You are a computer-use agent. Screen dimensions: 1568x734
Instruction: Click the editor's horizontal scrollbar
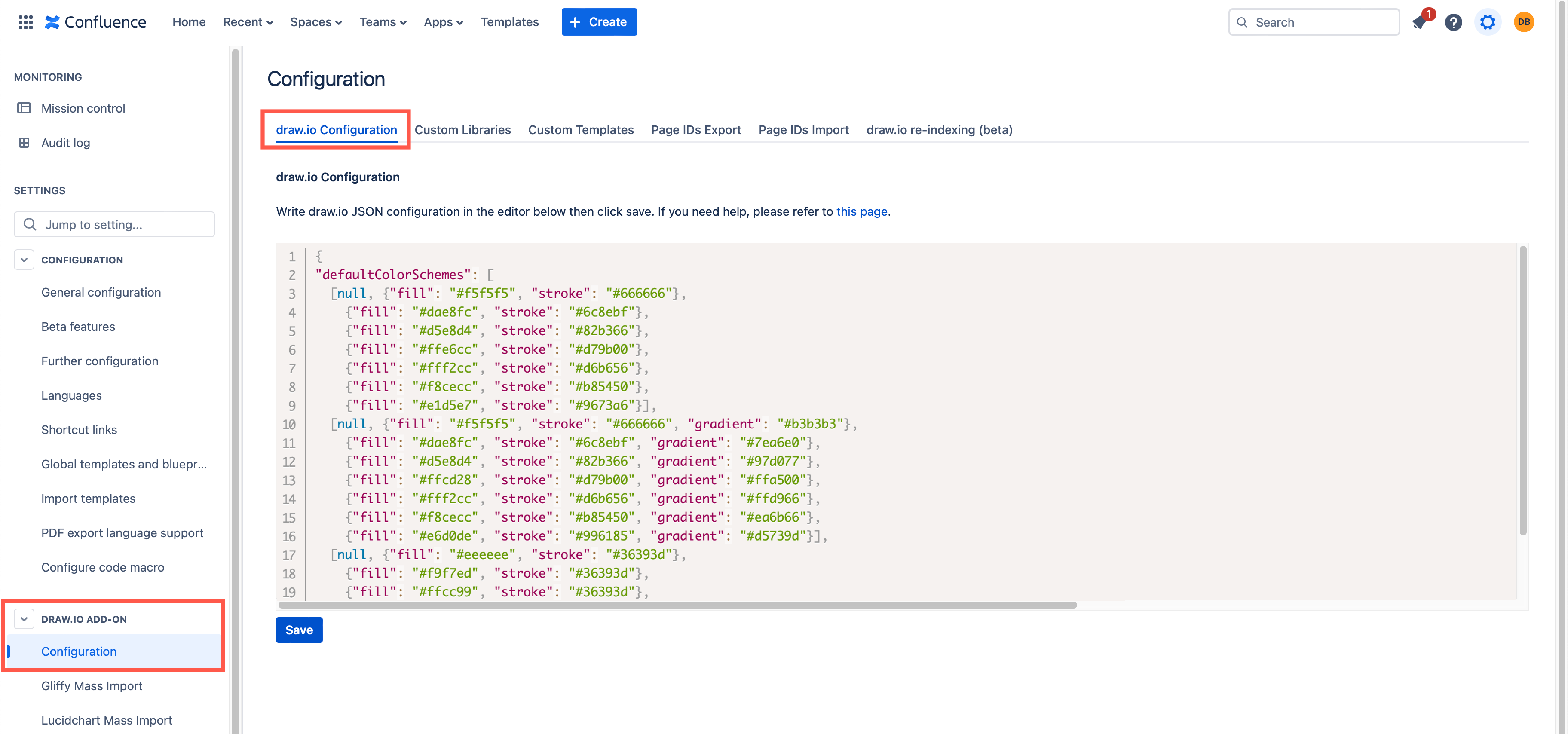677,605
